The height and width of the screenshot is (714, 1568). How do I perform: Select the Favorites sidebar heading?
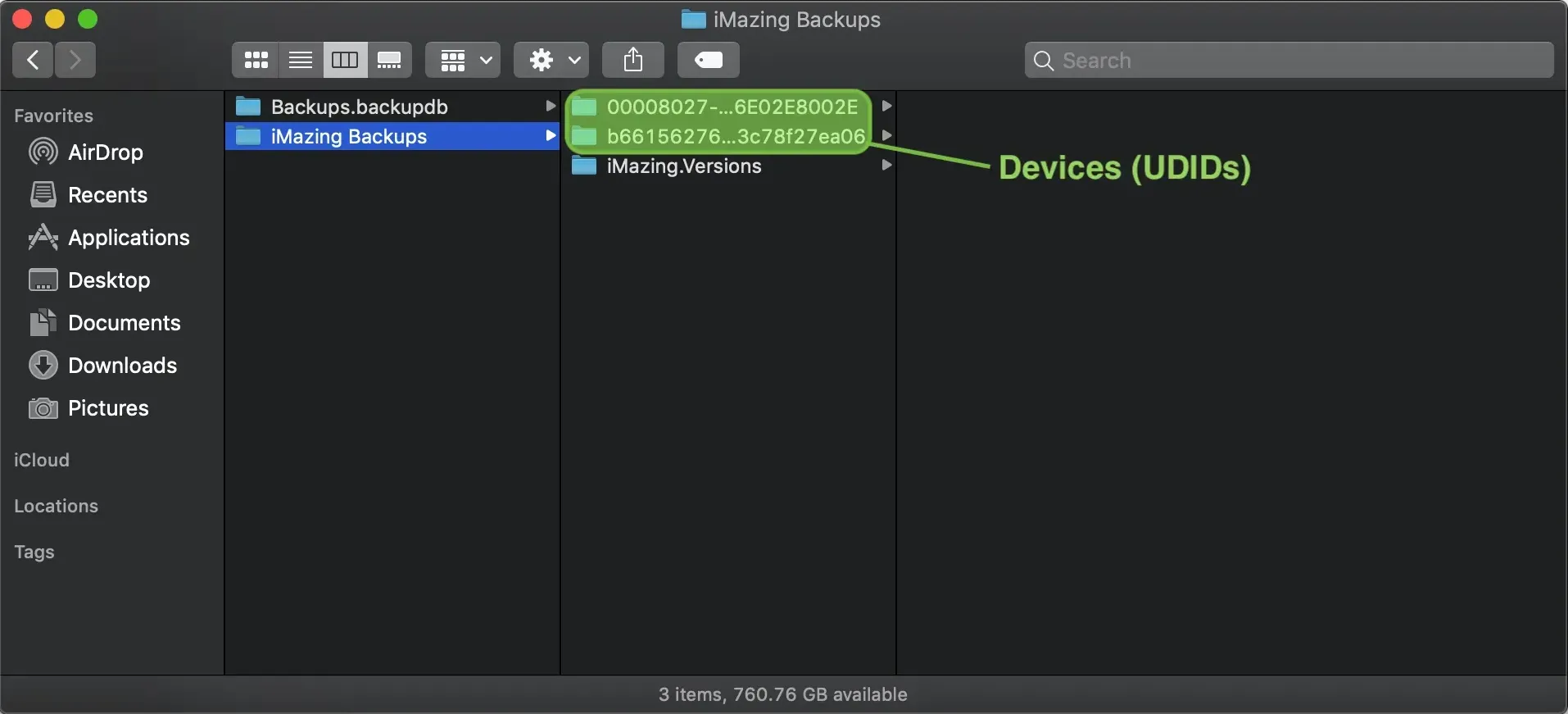pyautogui.click(x=53, y=116)
